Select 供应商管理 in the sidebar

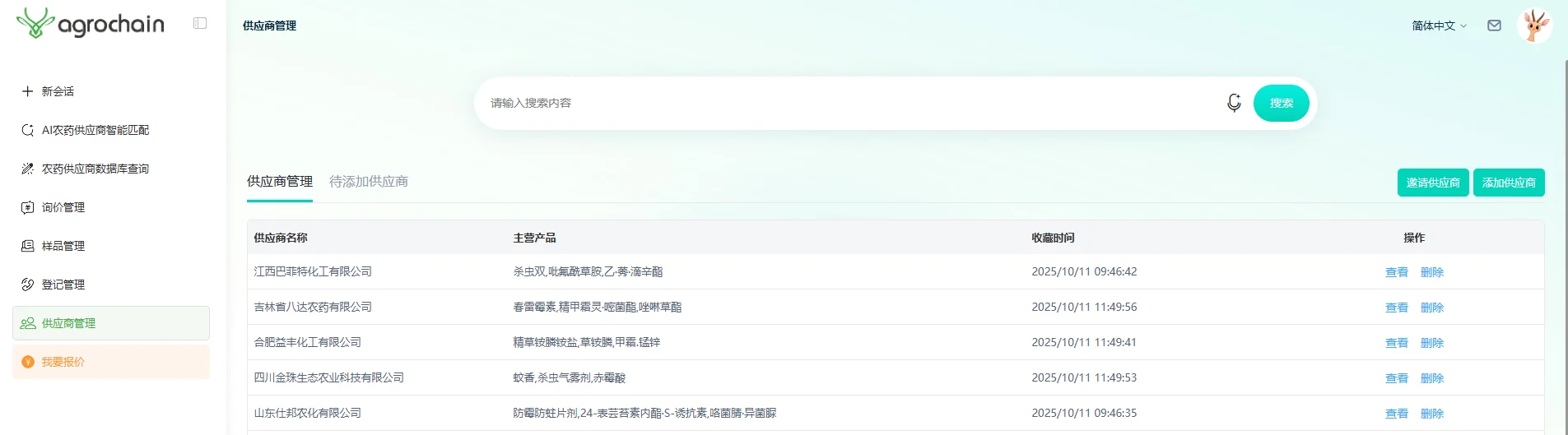111,323
